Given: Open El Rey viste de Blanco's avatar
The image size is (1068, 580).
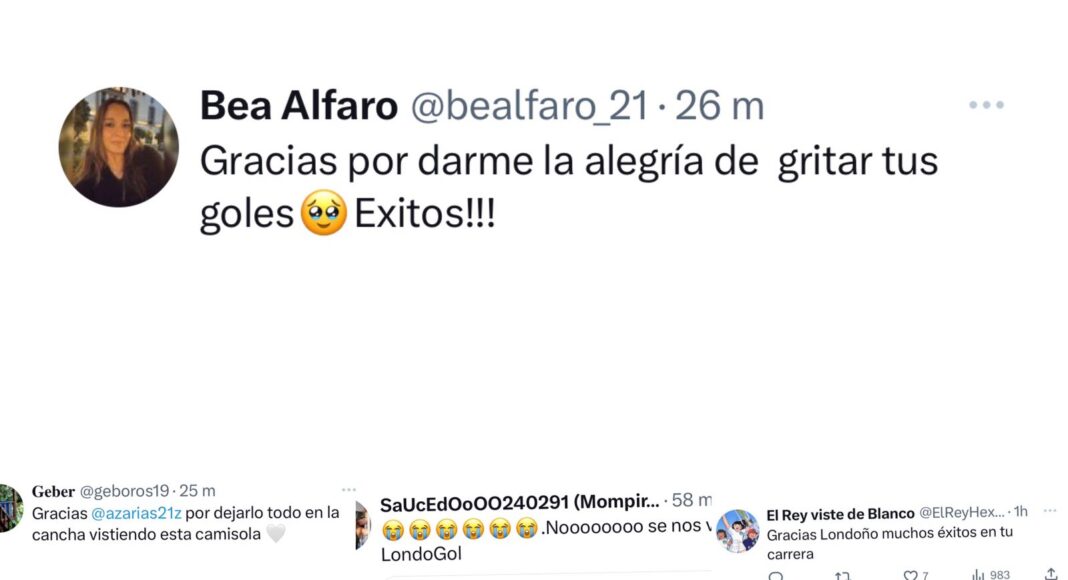Looking at the screenshot, I should click(738, 531).
